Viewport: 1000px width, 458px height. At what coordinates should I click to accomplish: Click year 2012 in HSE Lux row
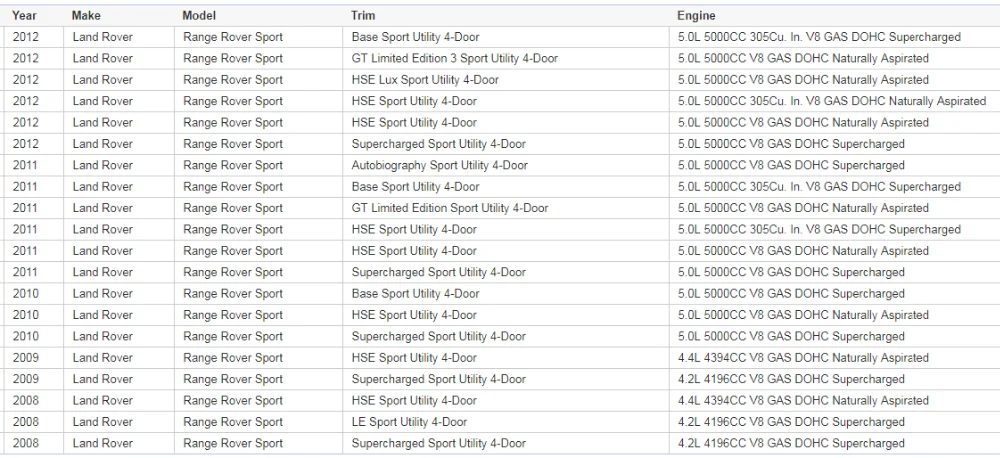pos(26,80)
